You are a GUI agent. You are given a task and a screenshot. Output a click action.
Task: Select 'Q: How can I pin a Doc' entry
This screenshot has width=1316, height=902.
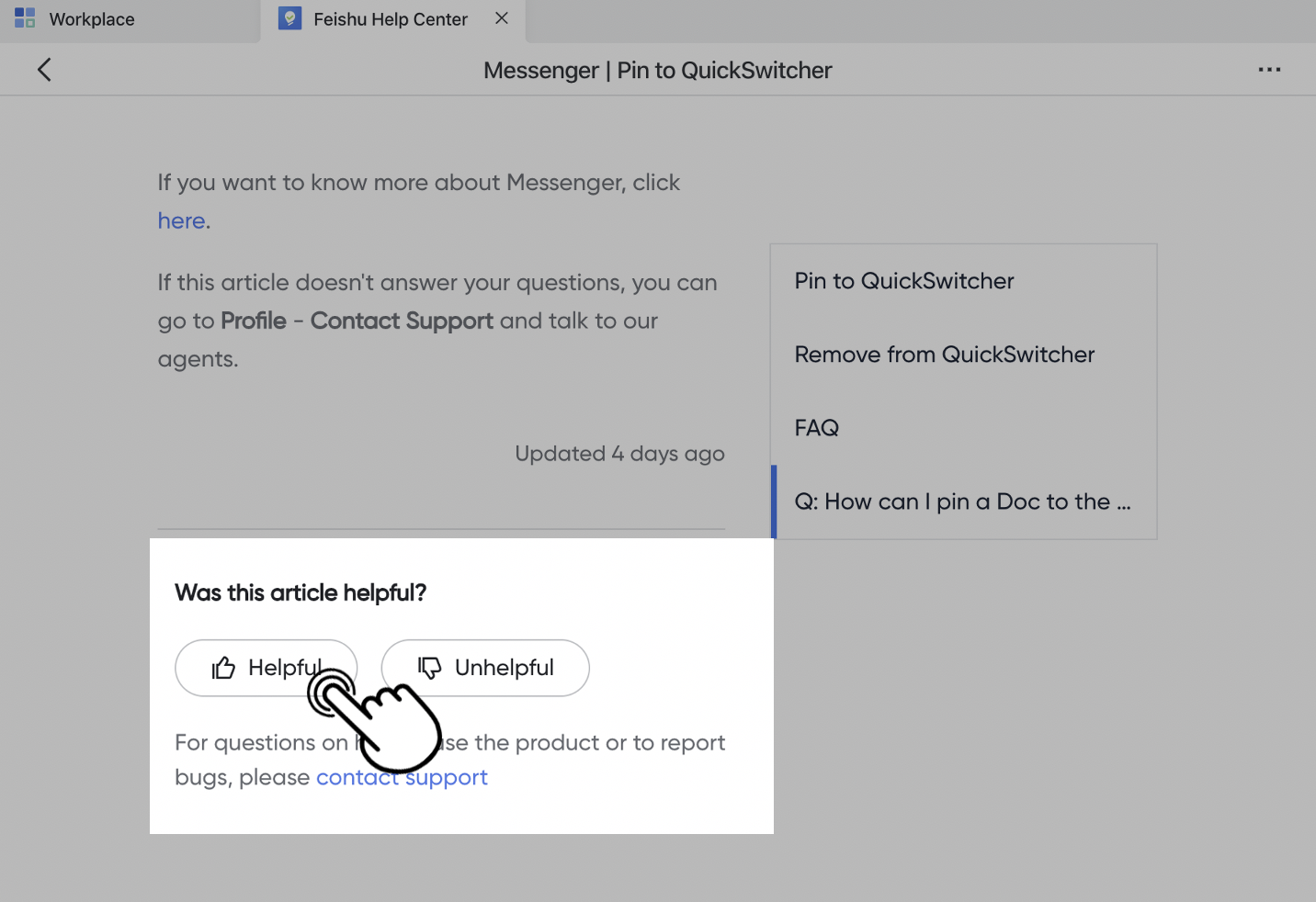963,502
